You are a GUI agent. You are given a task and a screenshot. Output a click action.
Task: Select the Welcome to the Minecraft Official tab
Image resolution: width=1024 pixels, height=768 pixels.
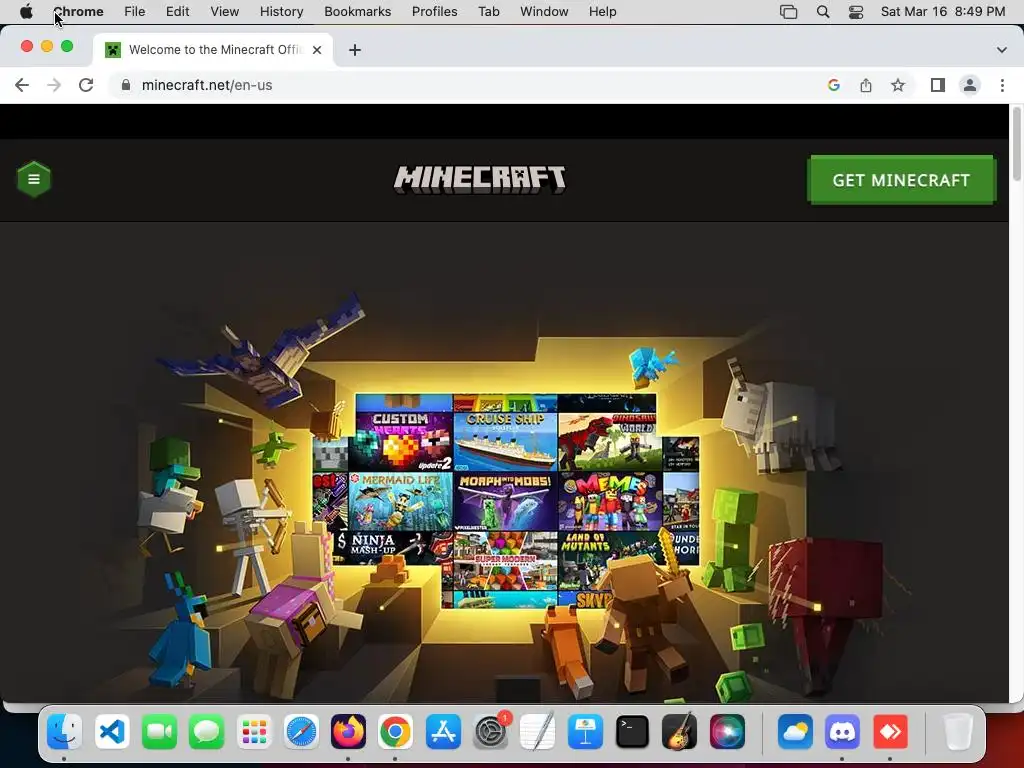212,50
